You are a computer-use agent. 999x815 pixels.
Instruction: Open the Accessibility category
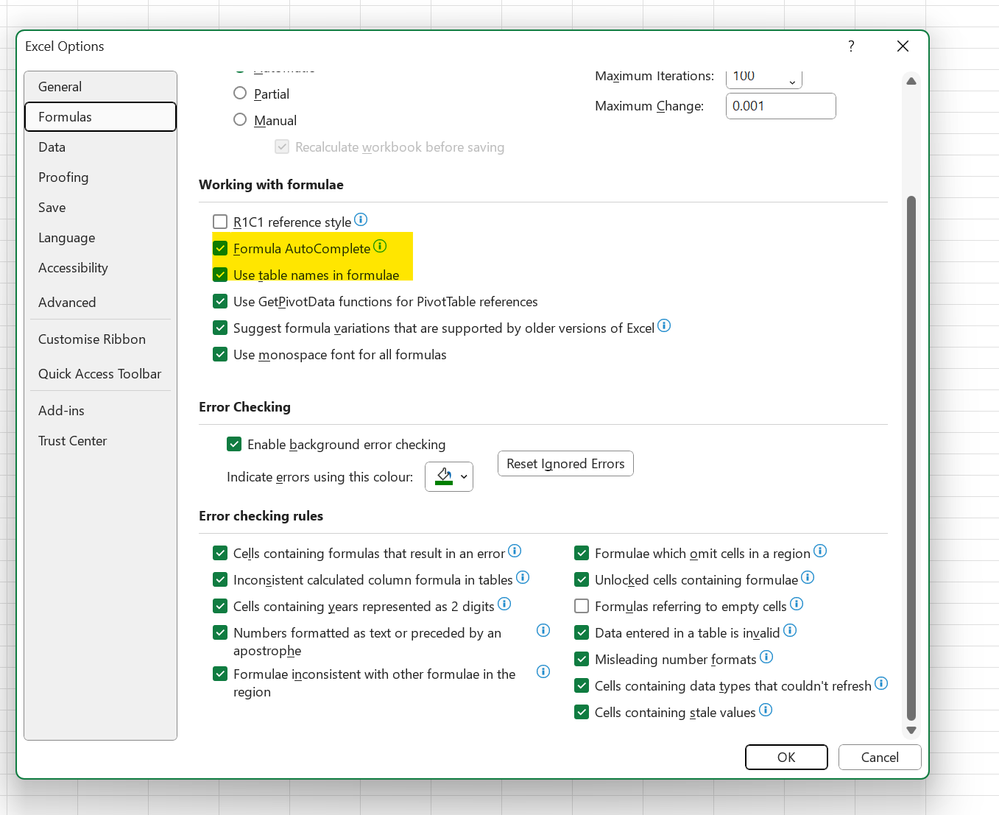(101, 268)
